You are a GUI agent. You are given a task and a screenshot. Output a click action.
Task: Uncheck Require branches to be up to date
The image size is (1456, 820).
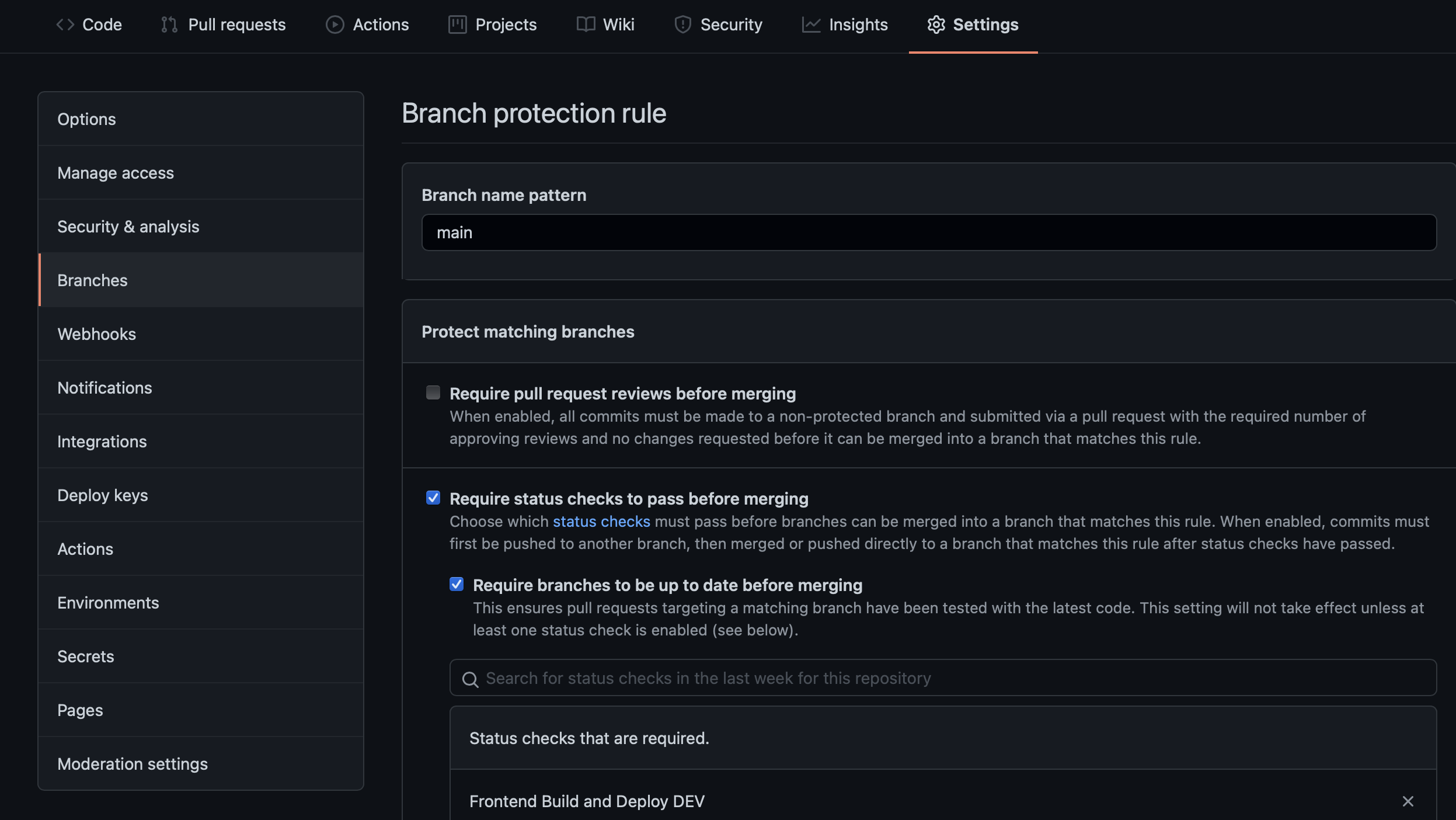pyautogui.click(x=457, y=584)
